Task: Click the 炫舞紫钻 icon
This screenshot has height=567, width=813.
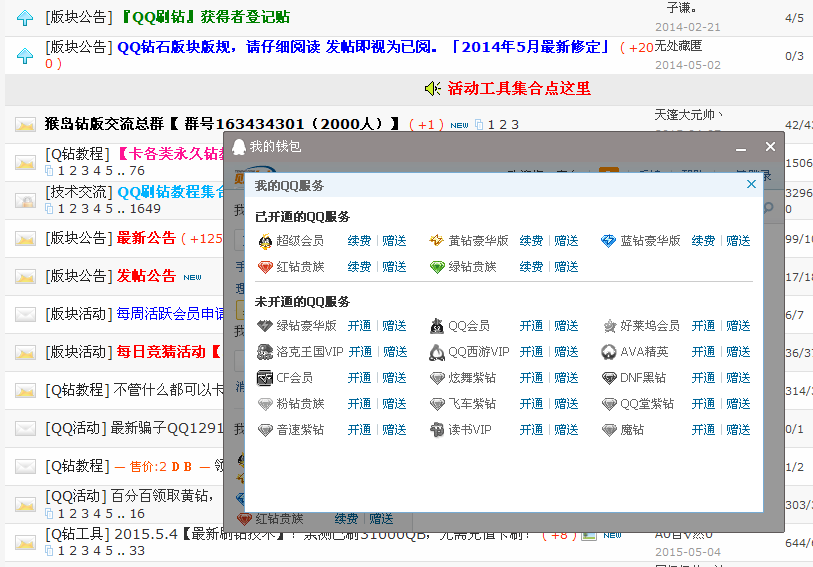Action: (x=437, y=378)
